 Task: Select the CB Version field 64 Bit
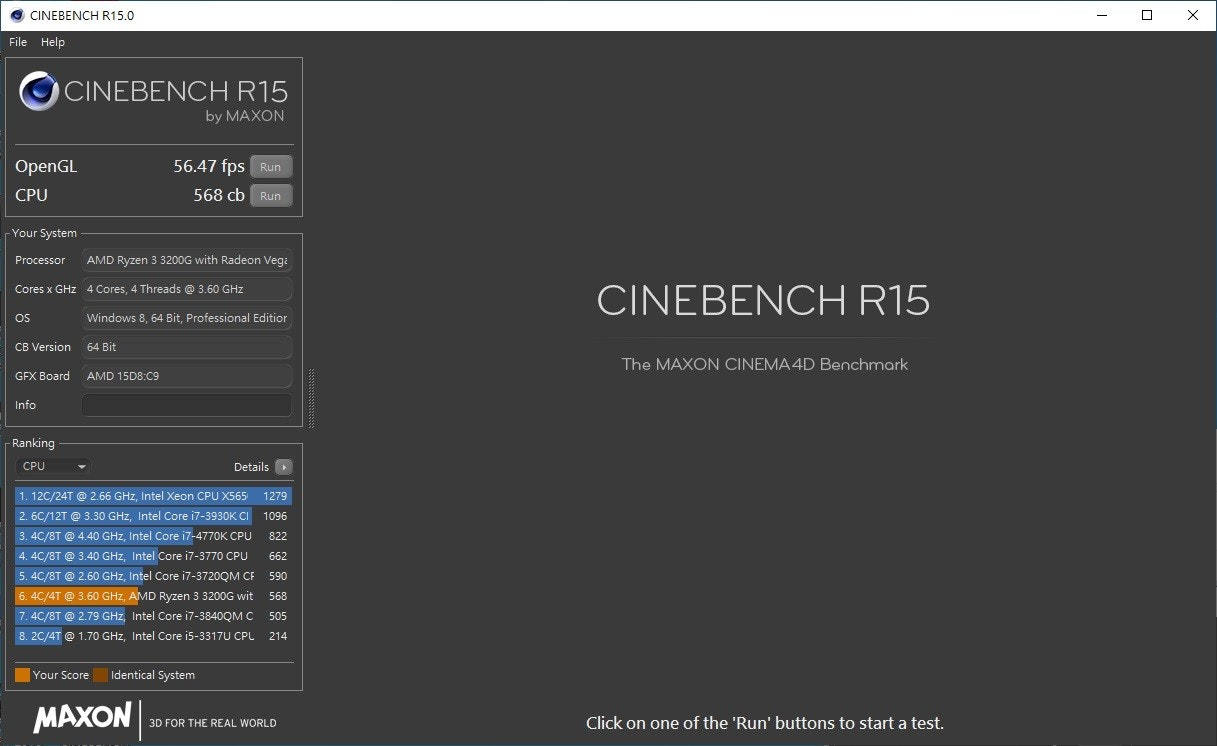click(x=187, y=347)
